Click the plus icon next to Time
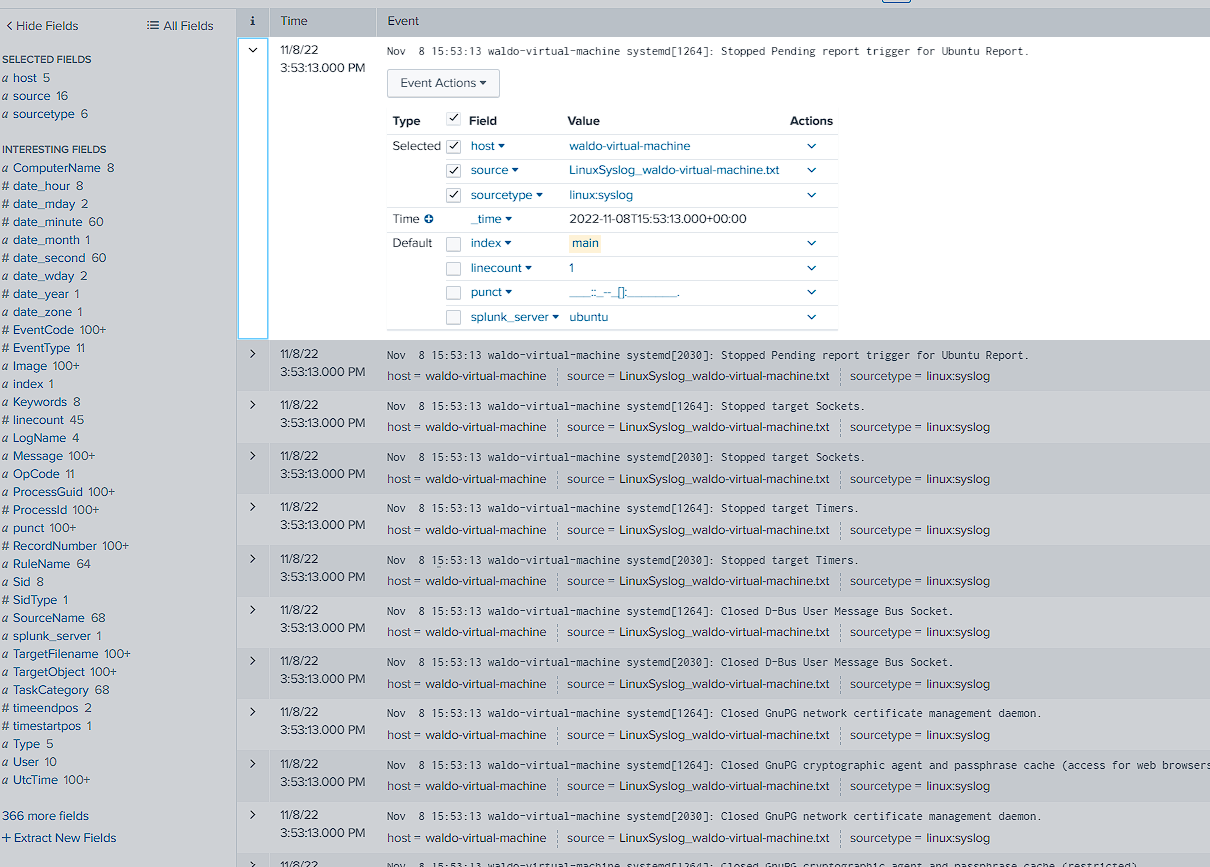 [429, 219]
